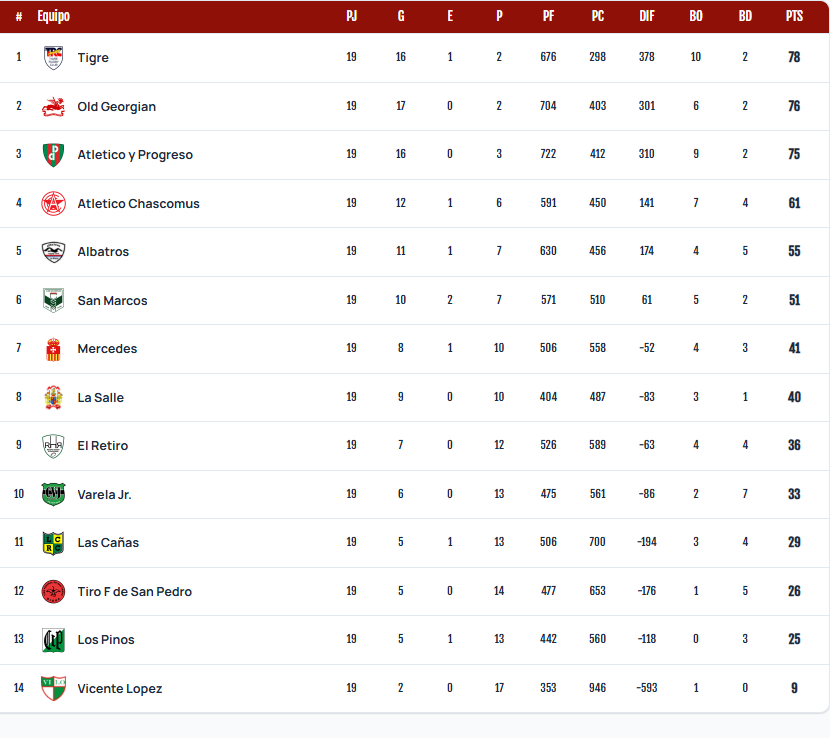Click the Mercedes crown crest icon

[53, 349]
